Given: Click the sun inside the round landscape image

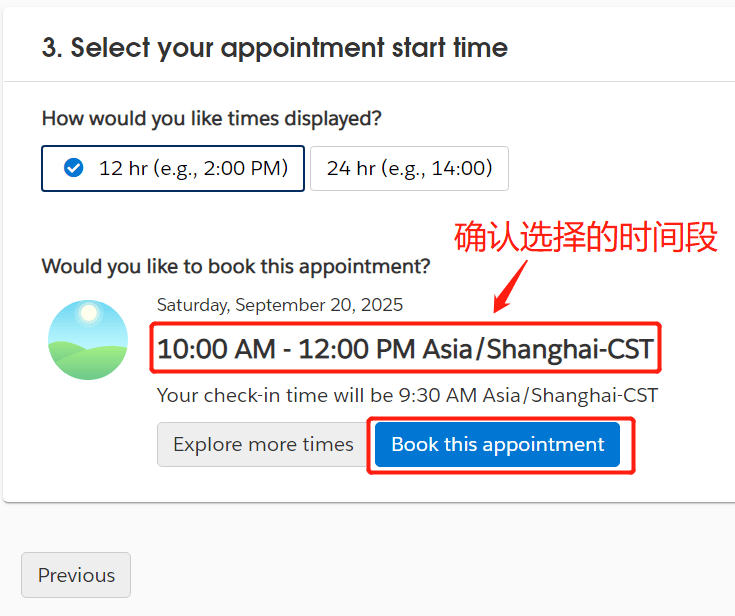Looking at the screenshot, I should (89, 313).
